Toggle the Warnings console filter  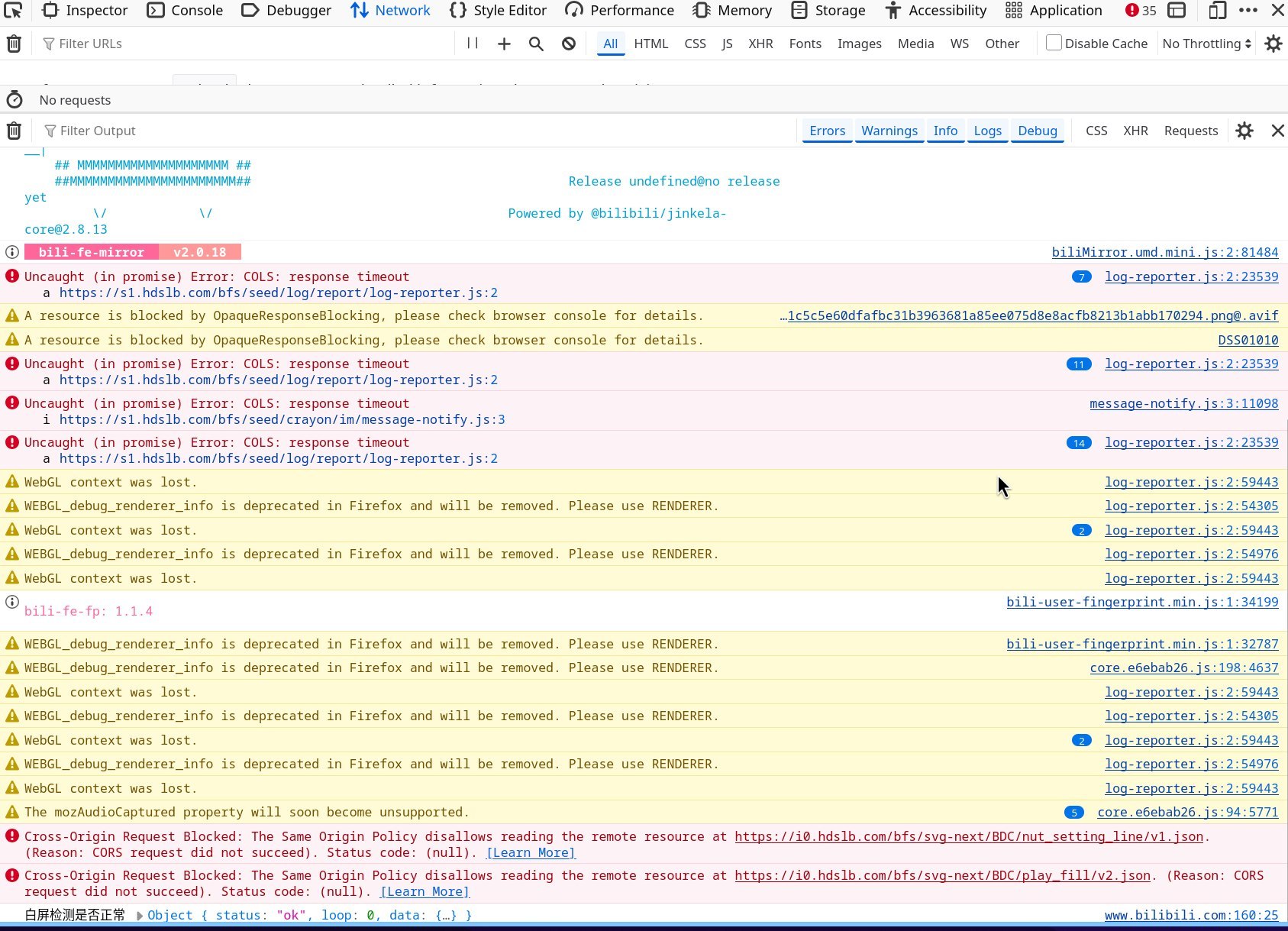(x=889, y=131)
